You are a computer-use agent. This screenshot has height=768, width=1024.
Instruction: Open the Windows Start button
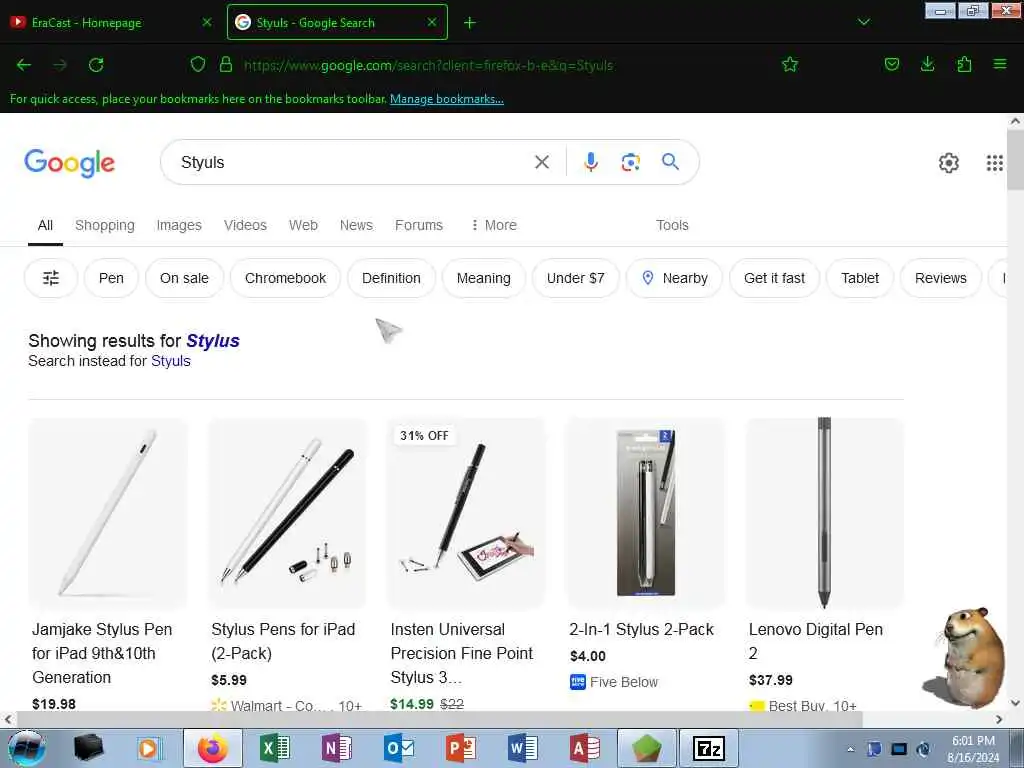[26, 748]
